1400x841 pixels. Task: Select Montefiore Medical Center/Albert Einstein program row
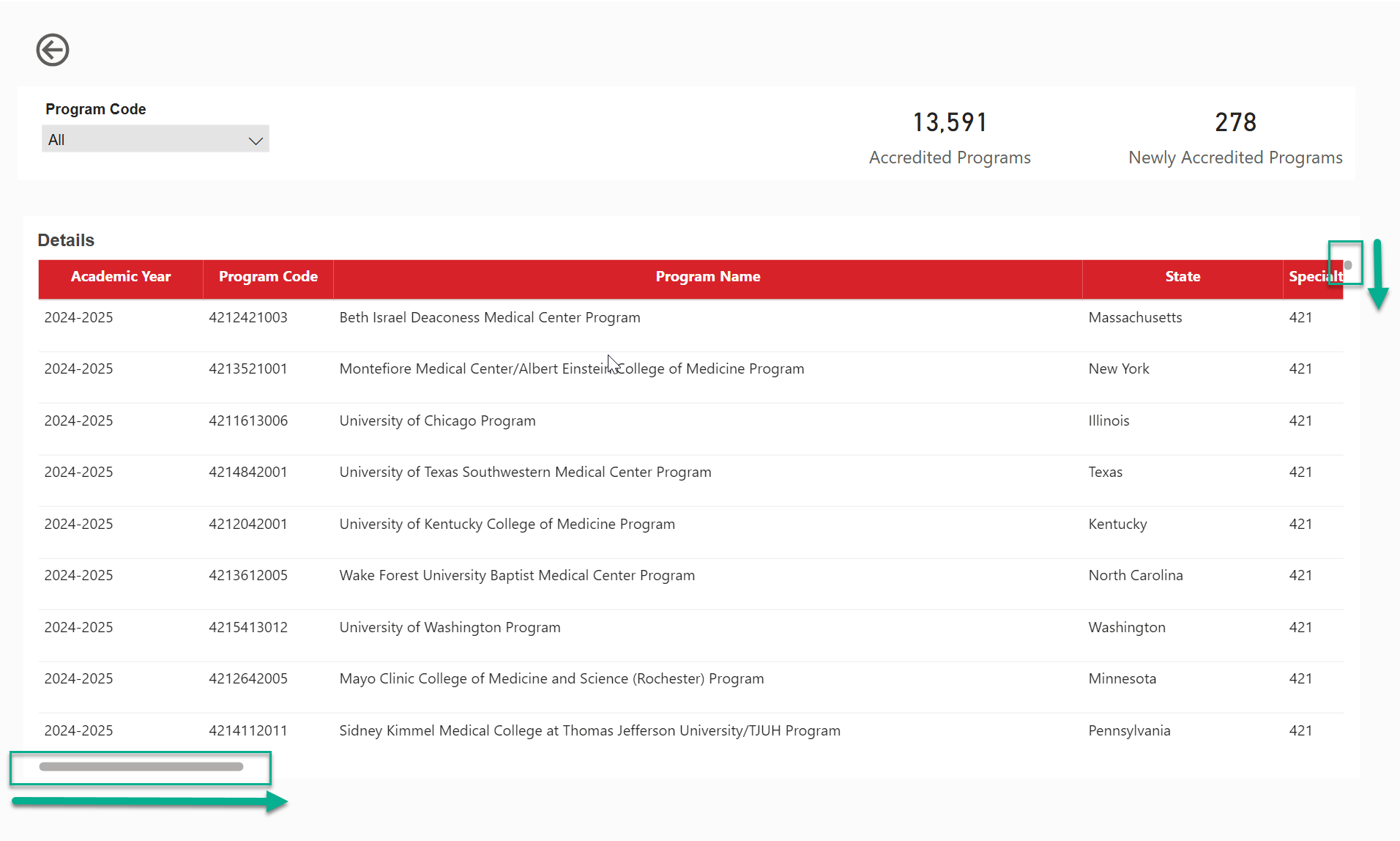[x=572, y=368]
